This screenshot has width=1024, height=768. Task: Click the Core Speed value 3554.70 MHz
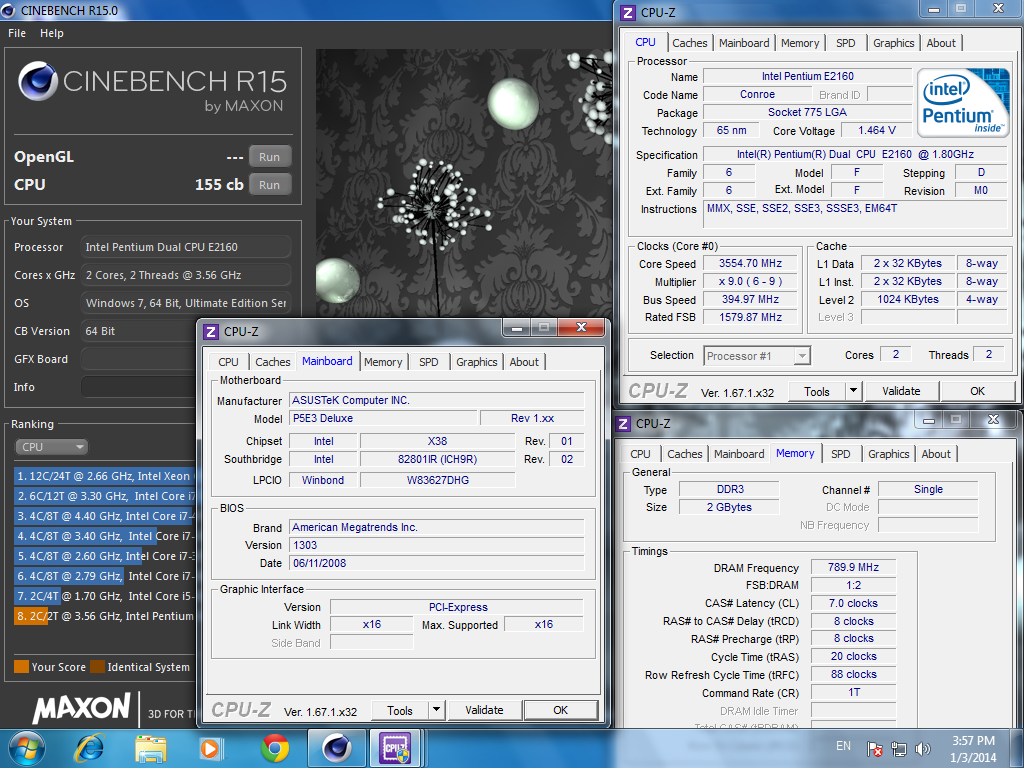point(750,263)
